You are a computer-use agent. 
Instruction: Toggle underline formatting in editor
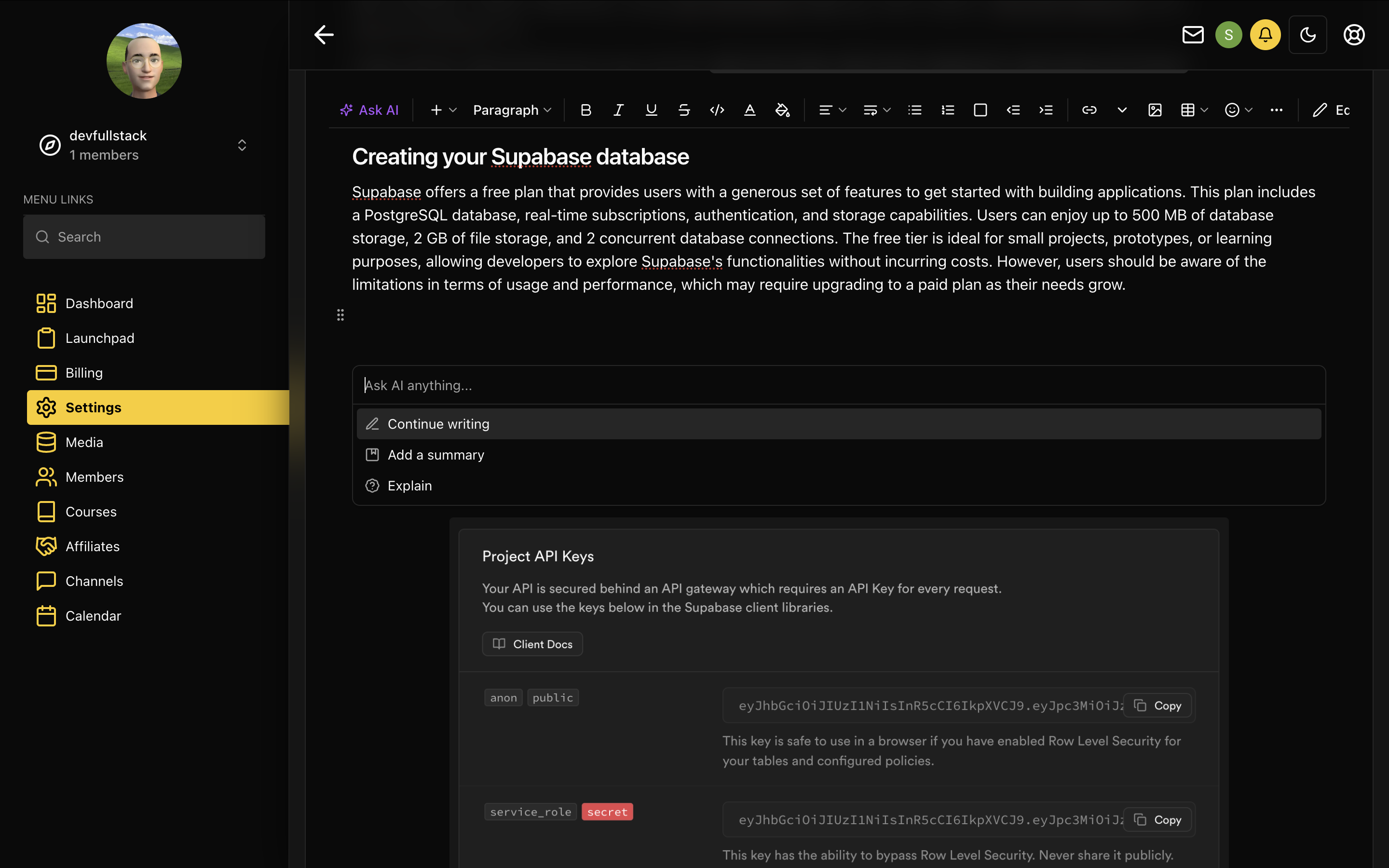[651, 110]
